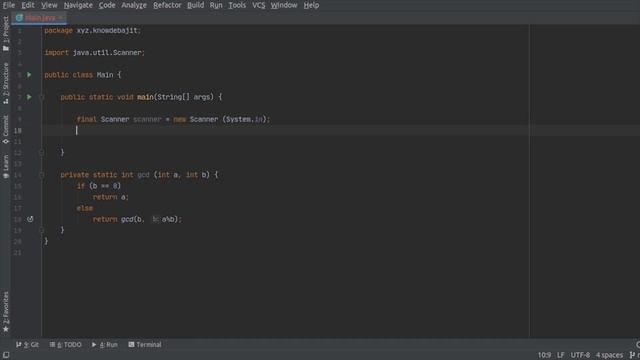The width and height of the screenshot is (640, 360).
Task: Click line number 10 in the gutter
Action: click(x=18, y=131)
